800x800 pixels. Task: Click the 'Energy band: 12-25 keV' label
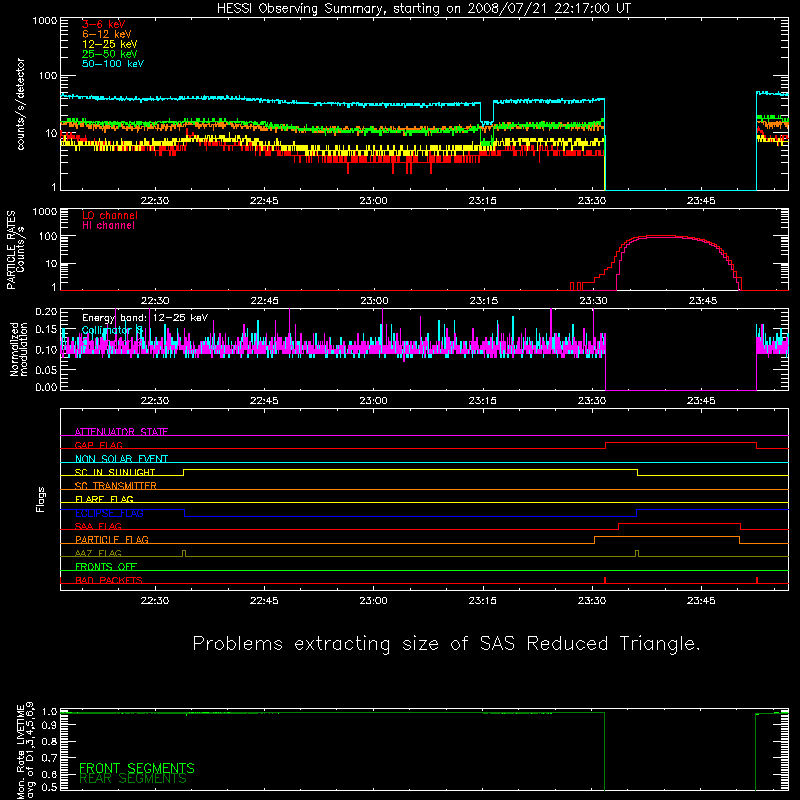(x=145, y=318)
